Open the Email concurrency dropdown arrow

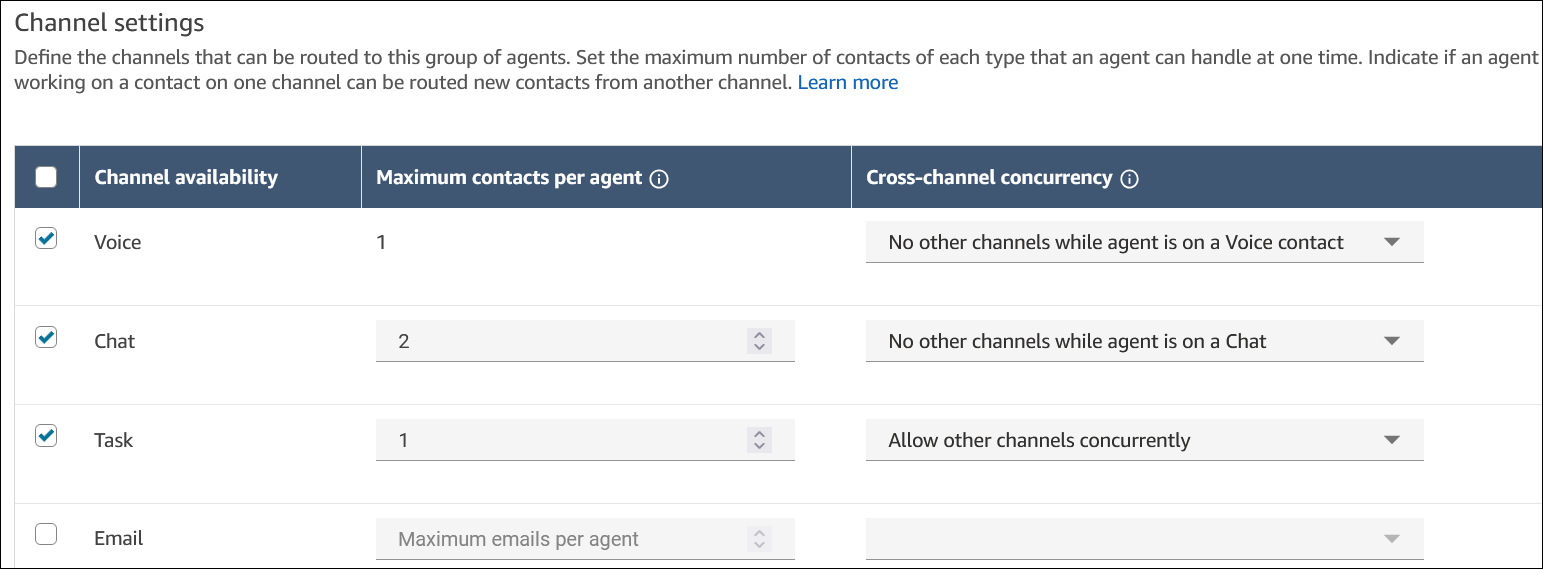point(1391,539)
